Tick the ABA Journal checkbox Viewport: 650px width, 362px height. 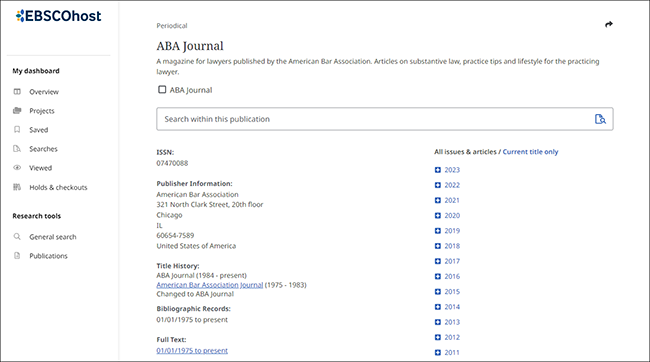[162, 90]
